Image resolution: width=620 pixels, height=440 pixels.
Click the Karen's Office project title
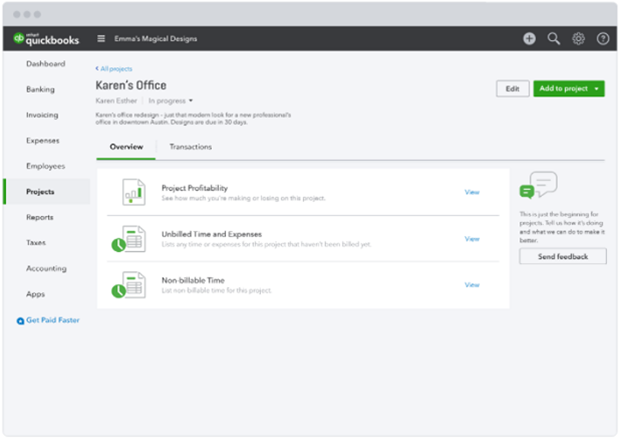click(x=131, y=85)
